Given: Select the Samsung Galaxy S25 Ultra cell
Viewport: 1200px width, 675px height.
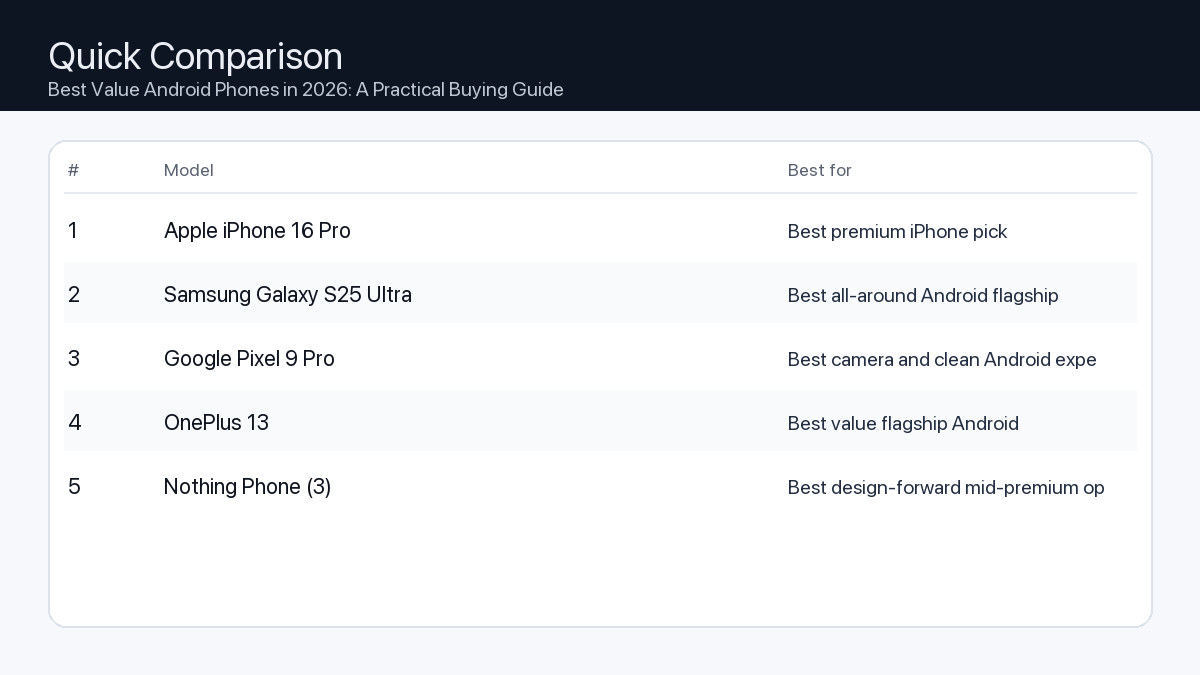Looking at the screenshot, I should click(x=287, y=295).
